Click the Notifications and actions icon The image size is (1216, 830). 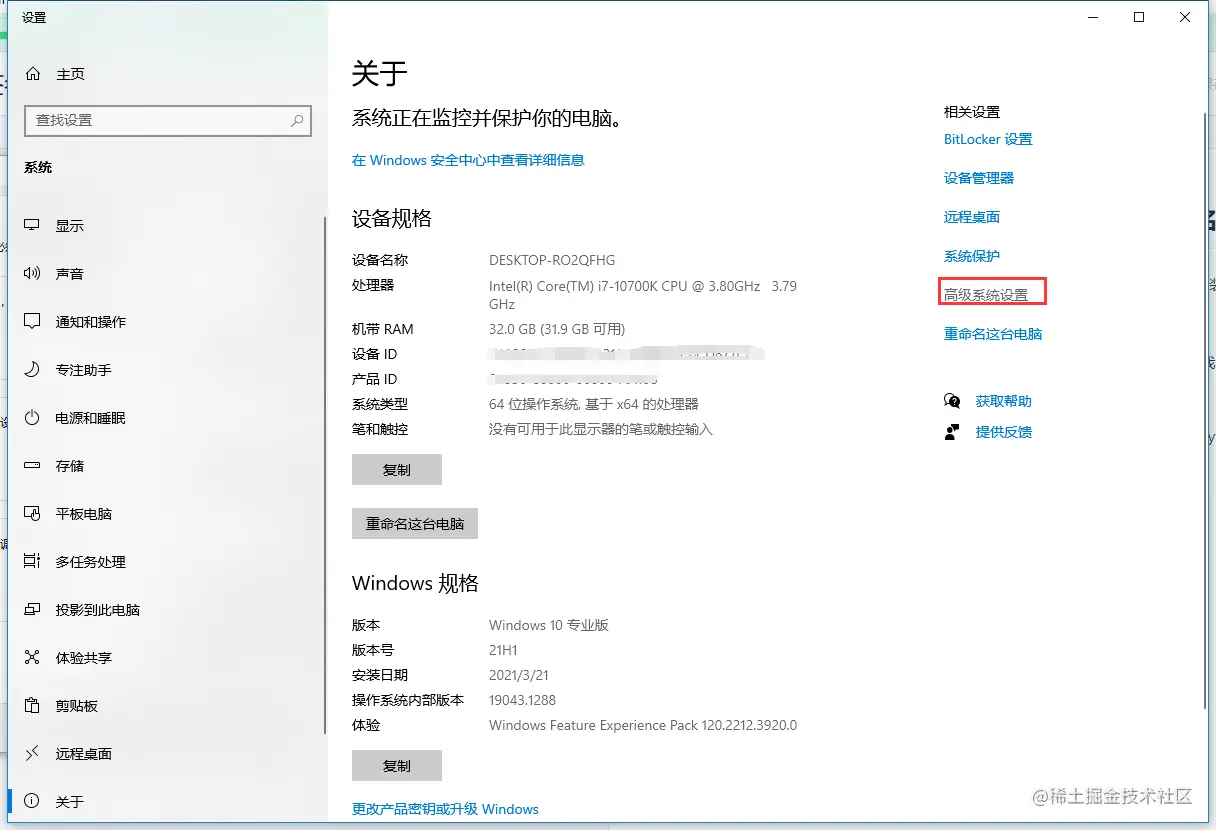pyautogui.click(x=33, y=322)
